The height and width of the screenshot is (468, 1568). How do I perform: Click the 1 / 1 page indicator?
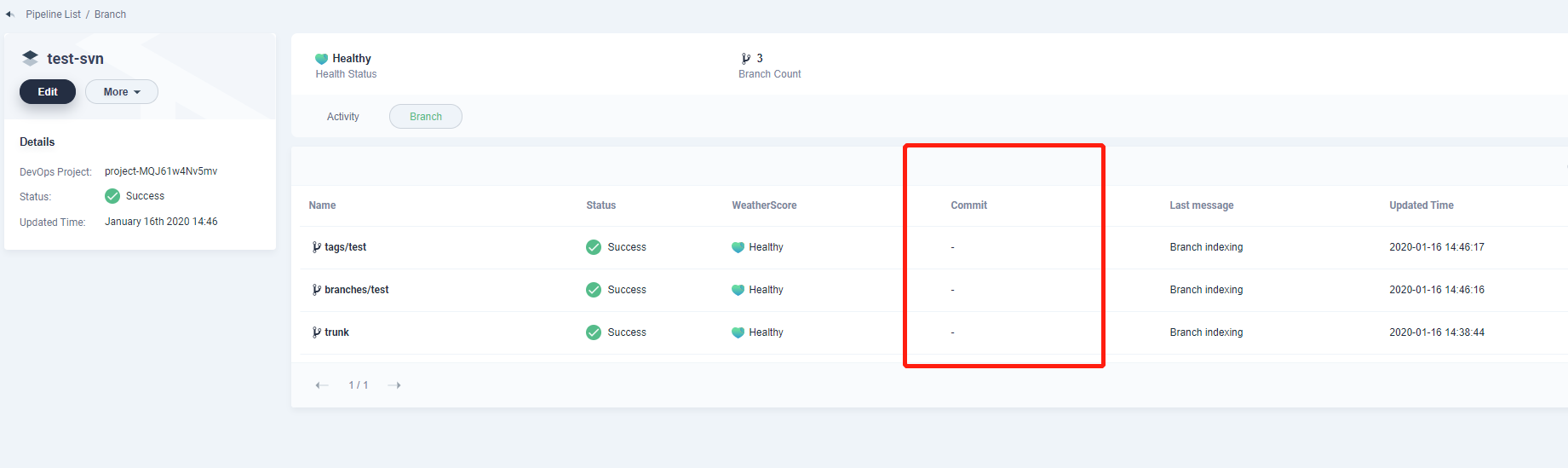pos(359,385)
